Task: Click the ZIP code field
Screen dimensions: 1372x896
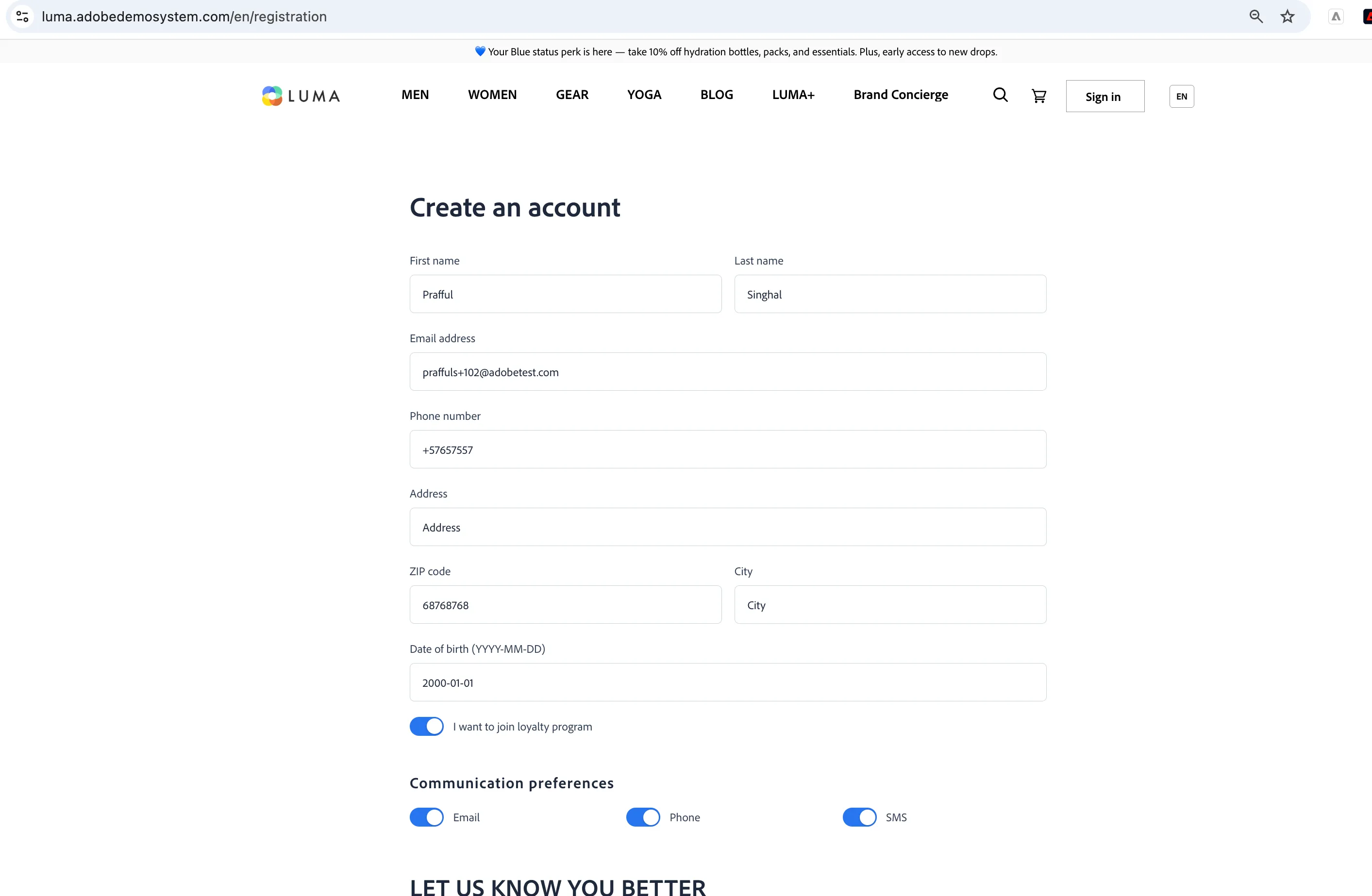Action: click(565, 604)
